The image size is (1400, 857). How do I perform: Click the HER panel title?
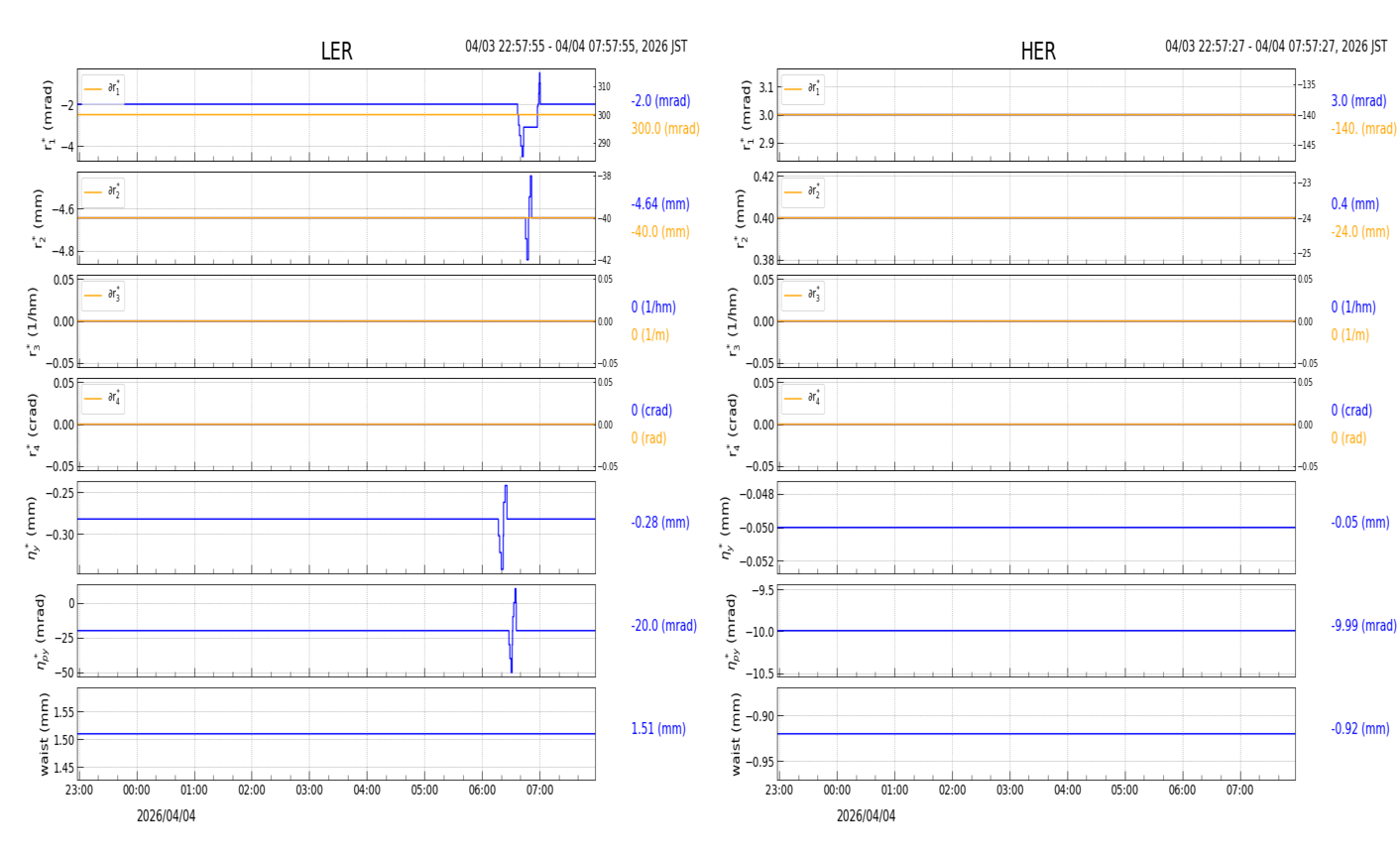(1038, 52)
